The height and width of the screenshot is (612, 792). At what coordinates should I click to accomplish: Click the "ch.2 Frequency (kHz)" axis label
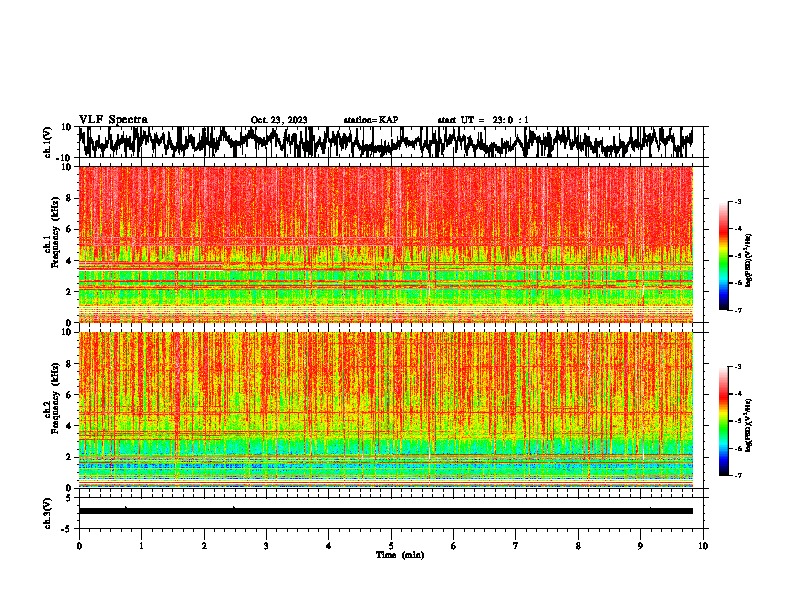[x=53, y=398]
